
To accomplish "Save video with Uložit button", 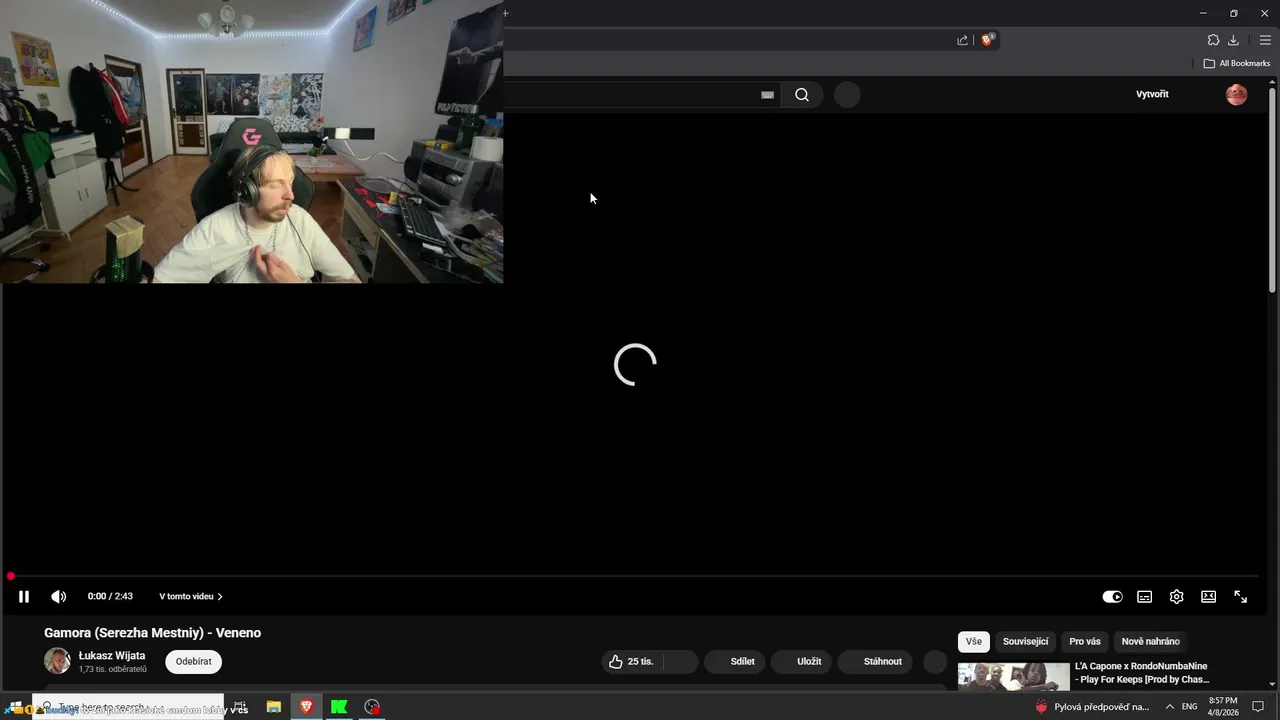I will point(801,662).
